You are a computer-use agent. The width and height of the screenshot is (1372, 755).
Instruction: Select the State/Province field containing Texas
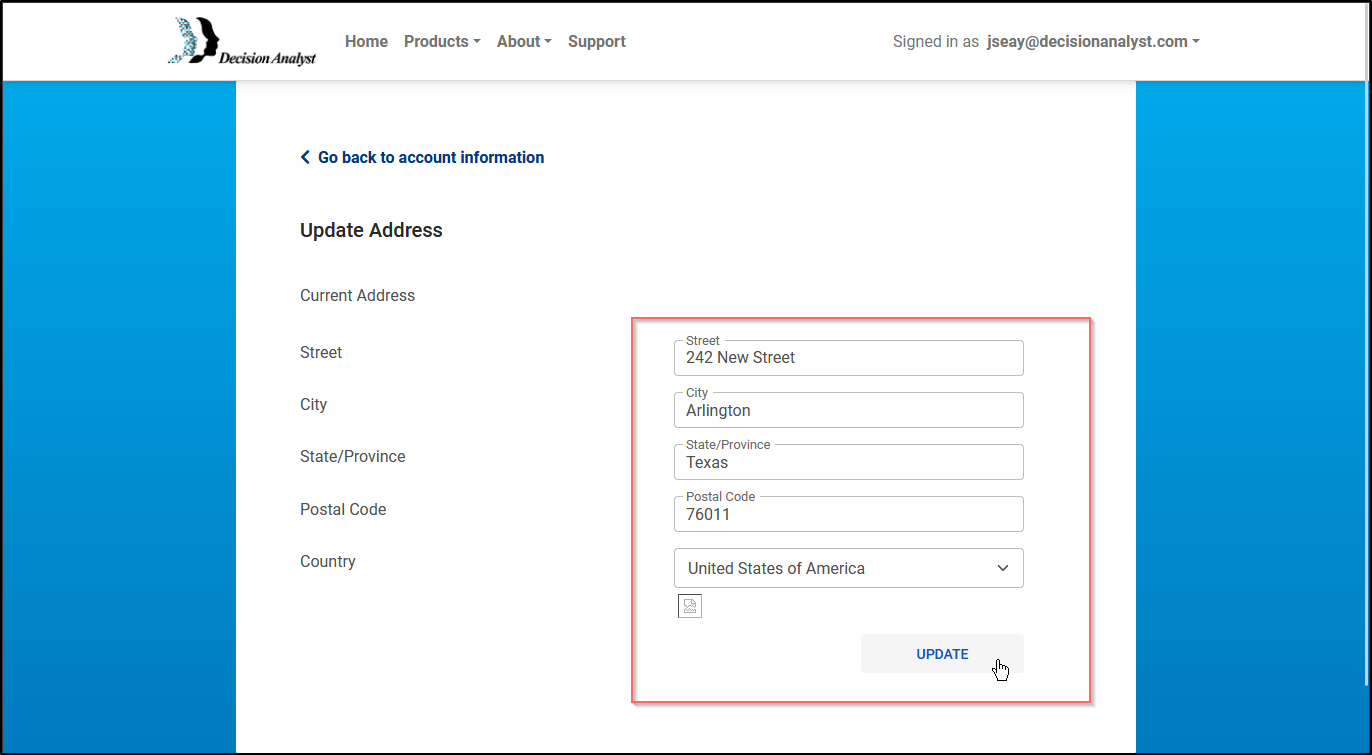coord(848,462)
